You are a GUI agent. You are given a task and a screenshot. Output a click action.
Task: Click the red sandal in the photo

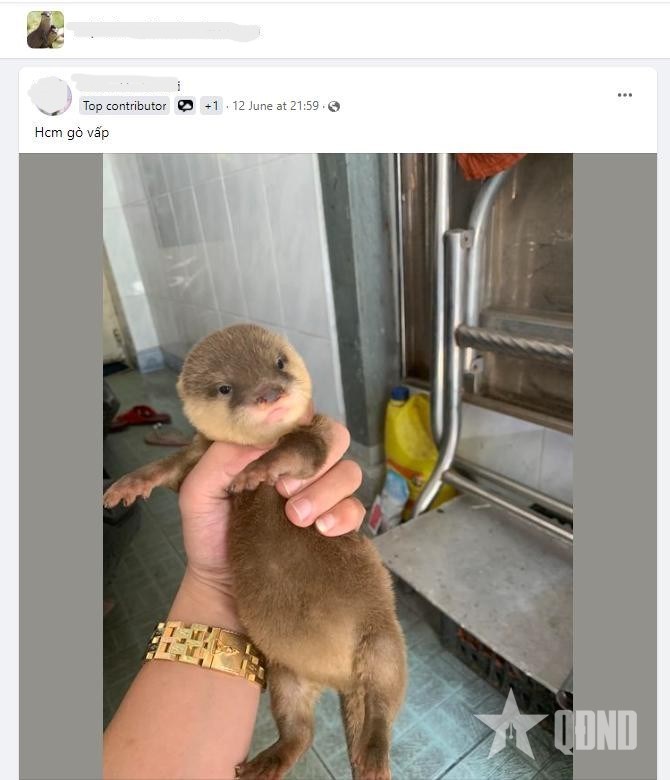(x=141, y=416)
